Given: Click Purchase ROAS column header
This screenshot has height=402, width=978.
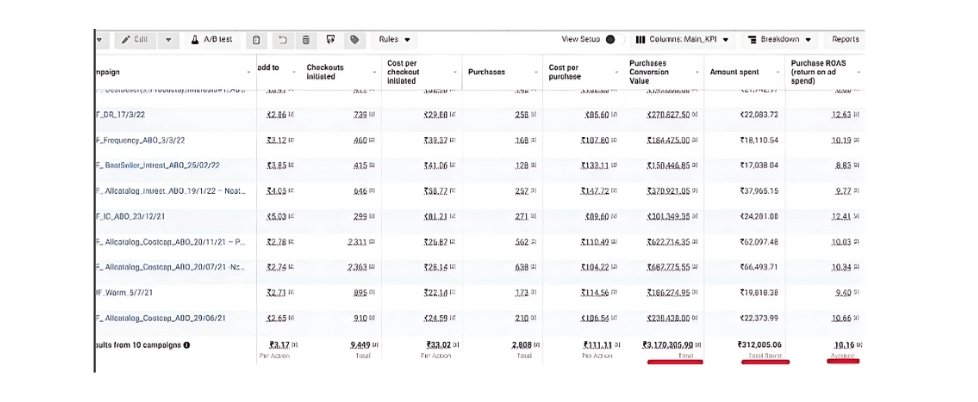Looking at the screenshot, I should click(825, 72).
